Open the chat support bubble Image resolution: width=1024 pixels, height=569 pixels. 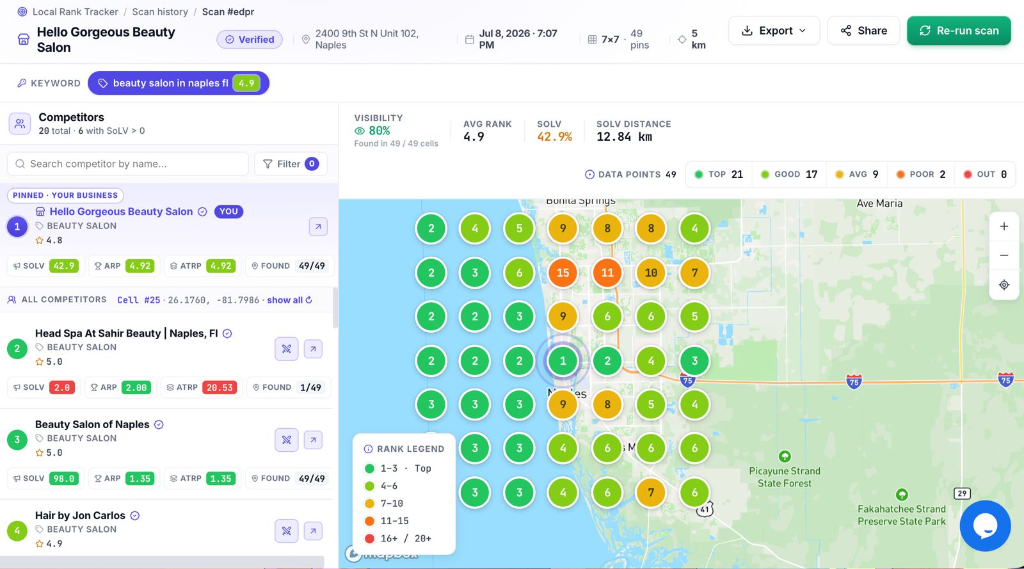coord(985,526)
